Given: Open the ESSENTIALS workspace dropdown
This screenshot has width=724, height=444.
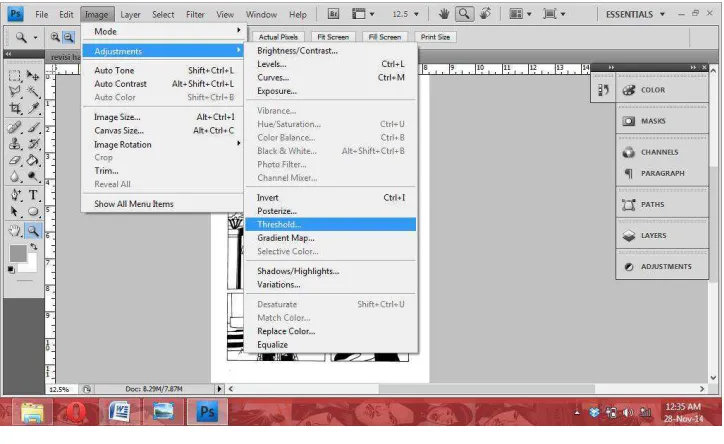Looking at the screenshot, I should click(x=635, y=14).
